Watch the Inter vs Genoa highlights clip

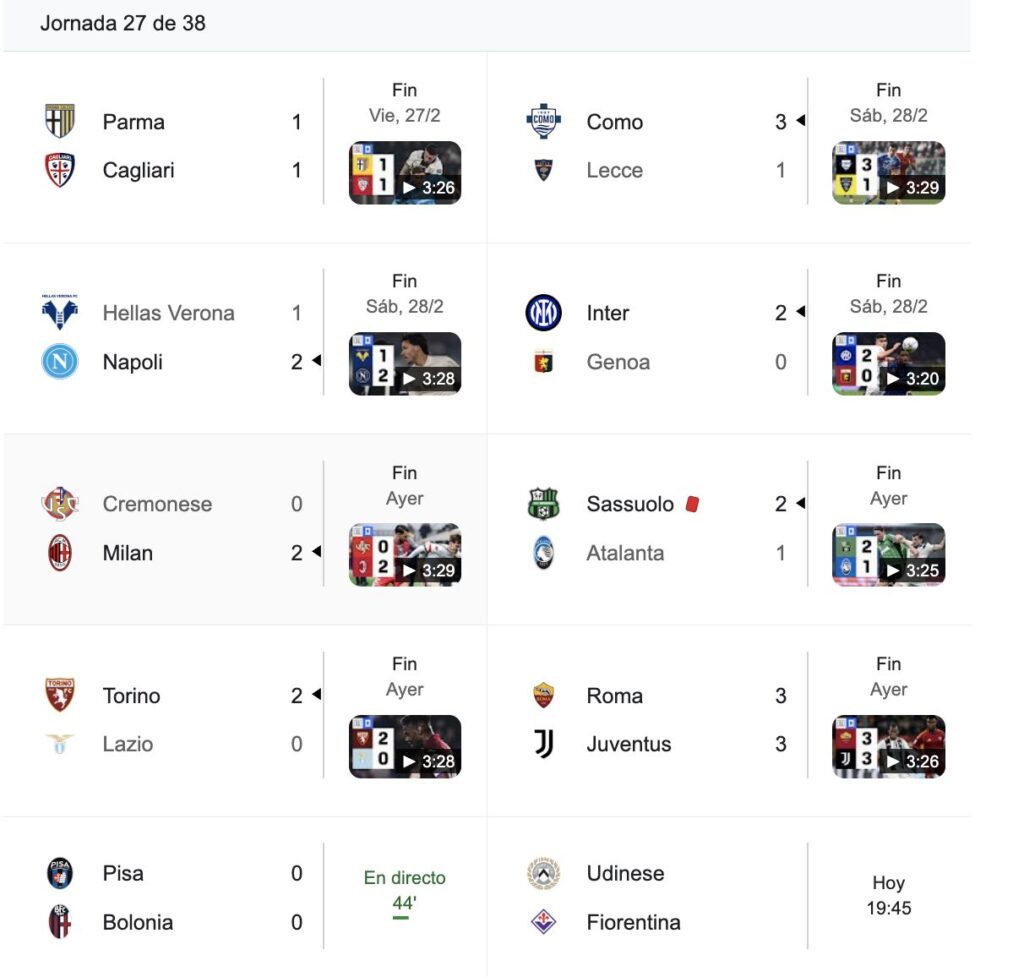(889, 364)
